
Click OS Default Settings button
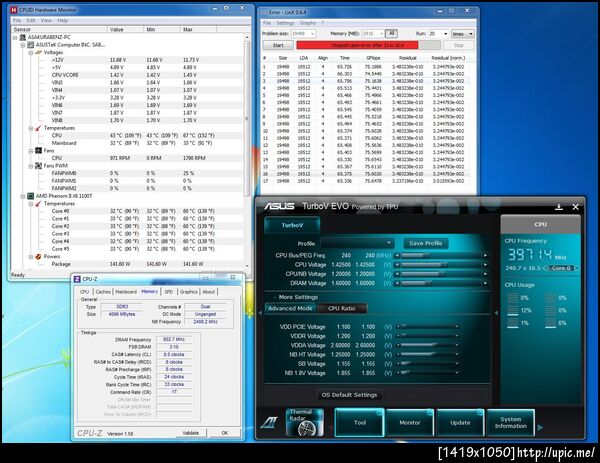click(349, 395)
